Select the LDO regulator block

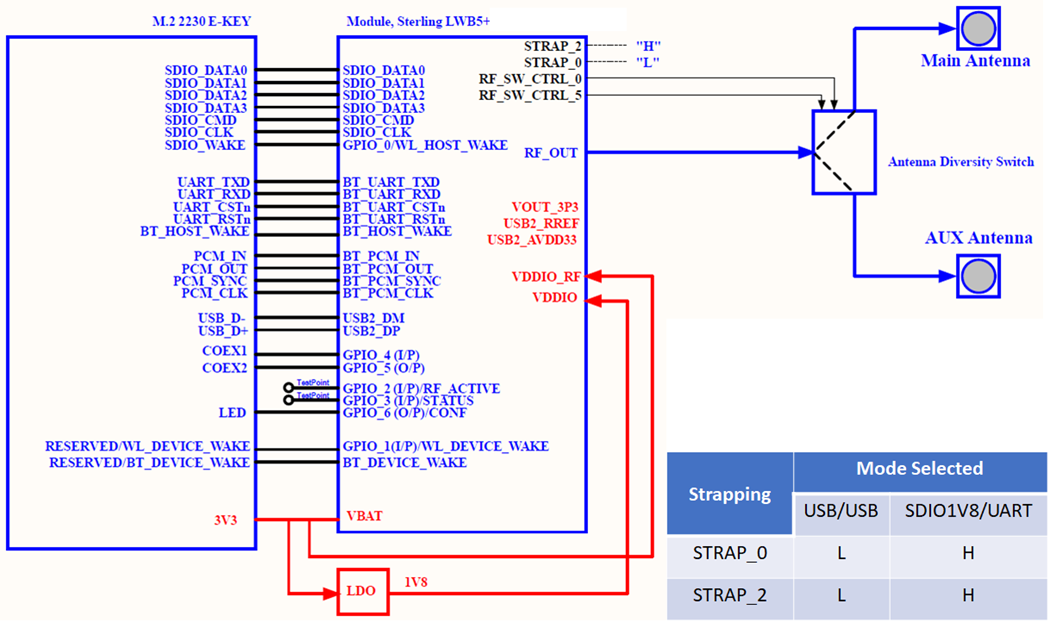click(x=363, y=591)
